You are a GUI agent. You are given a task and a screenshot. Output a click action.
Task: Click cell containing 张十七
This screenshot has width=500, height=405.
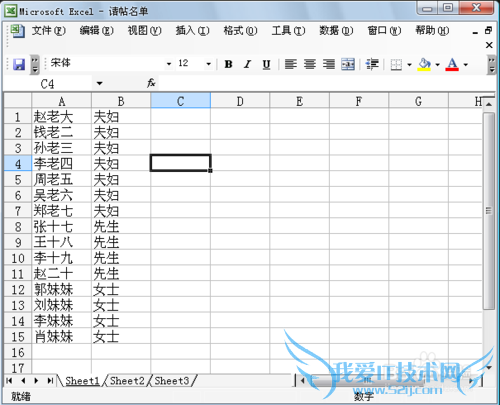click(x=62, y=227)
